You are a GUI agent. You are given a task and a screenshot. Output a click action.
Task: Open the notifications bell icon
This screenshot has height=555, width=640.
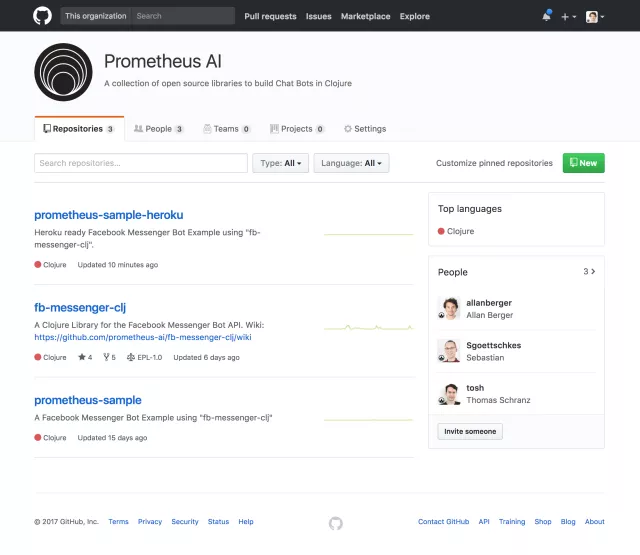(x=546, y=16)
